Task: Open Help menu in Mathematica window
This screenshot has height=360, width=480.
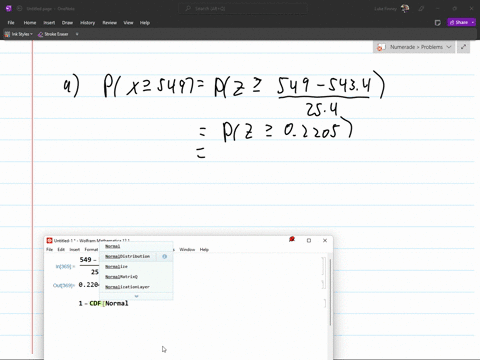Action: click(204, 249)
